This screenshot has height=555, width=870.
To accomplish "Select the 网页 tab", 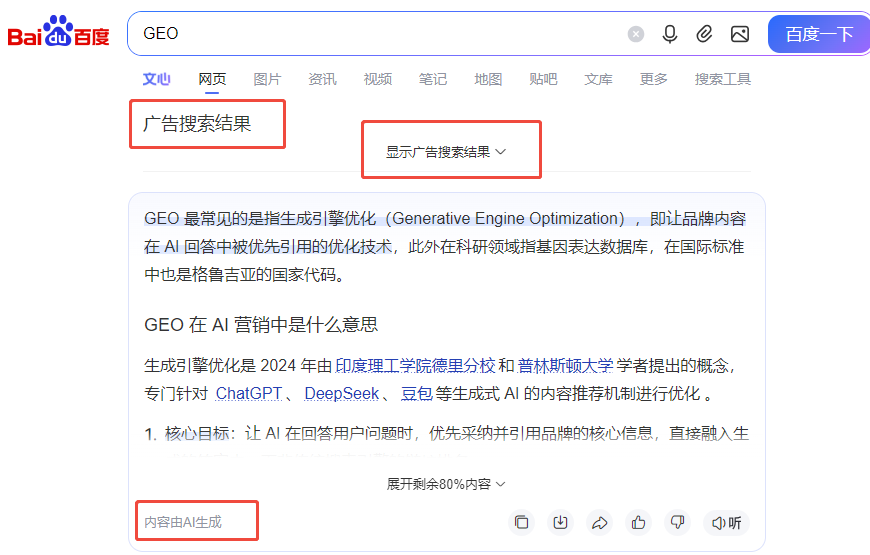I will click(212, 79).
